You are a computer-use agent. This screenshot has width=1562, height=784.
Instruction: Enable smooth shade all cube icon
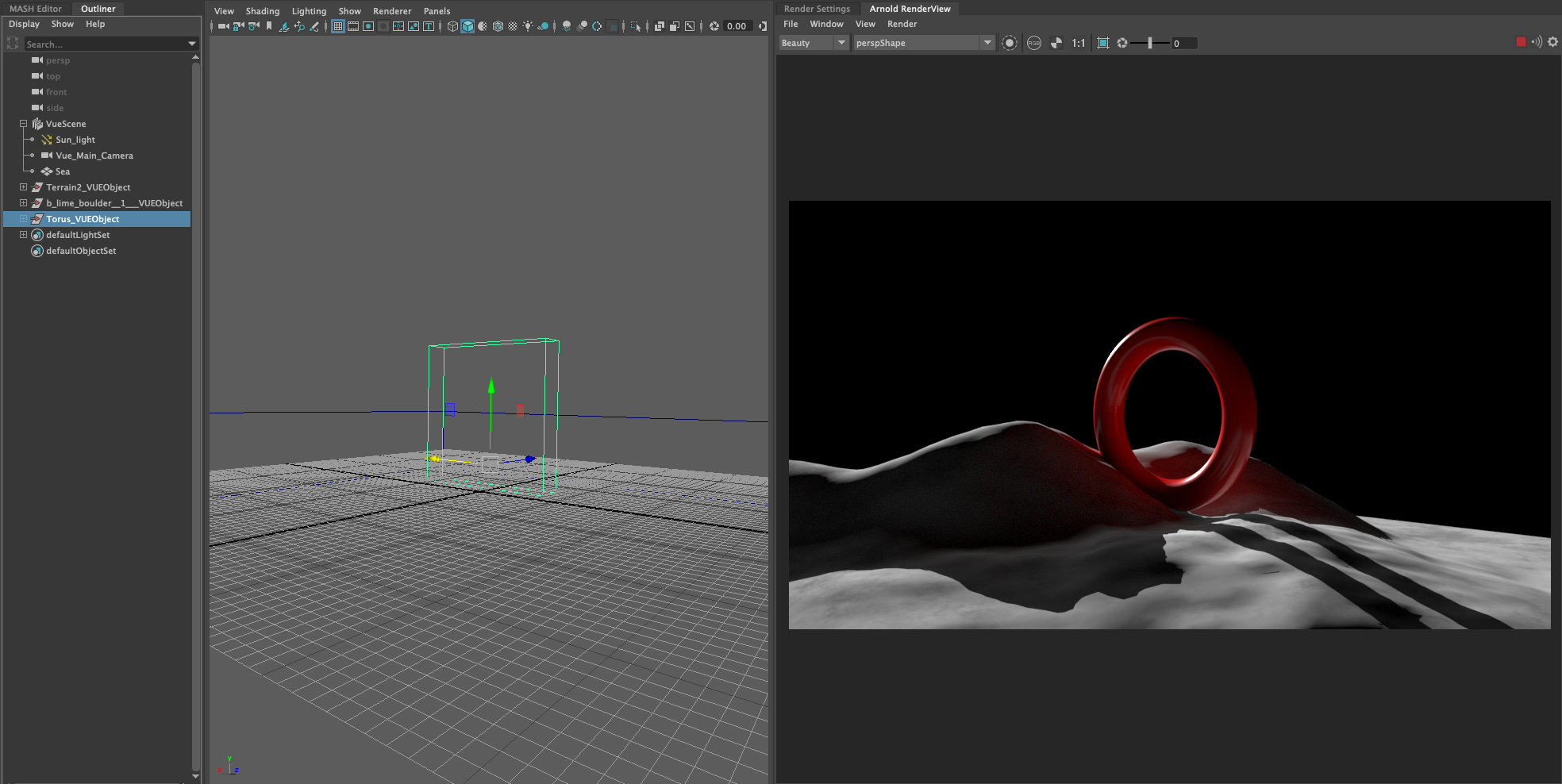(467, 26)
